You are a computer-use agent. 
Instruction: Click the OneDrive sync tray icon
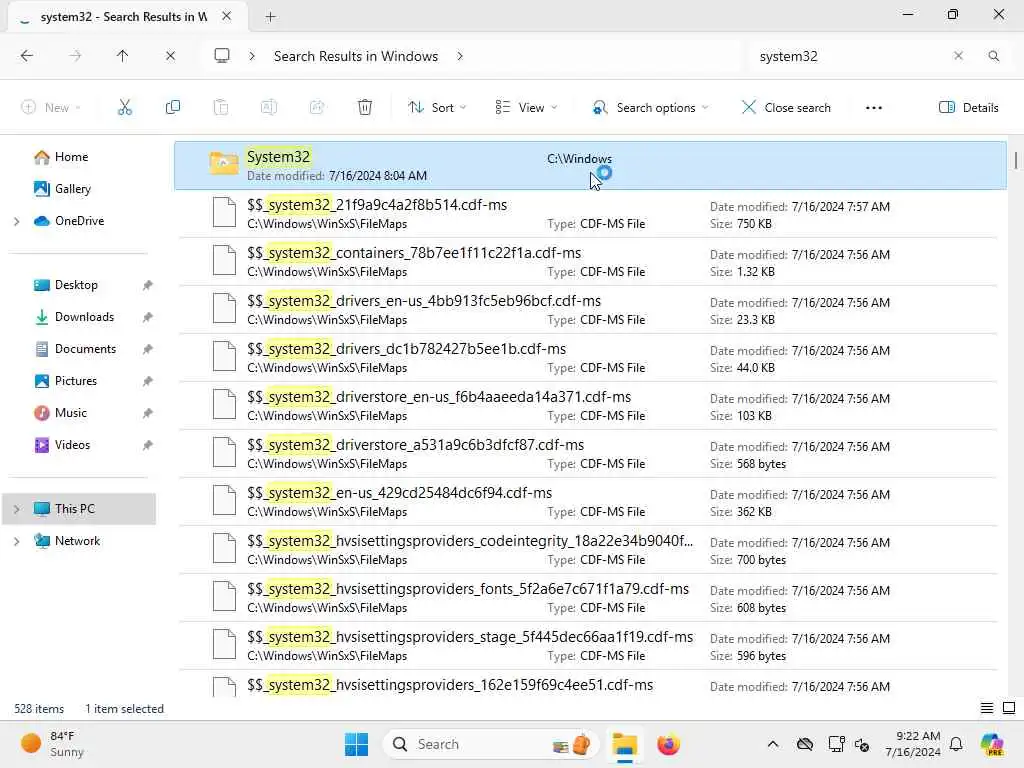click(x=805, y=744)
